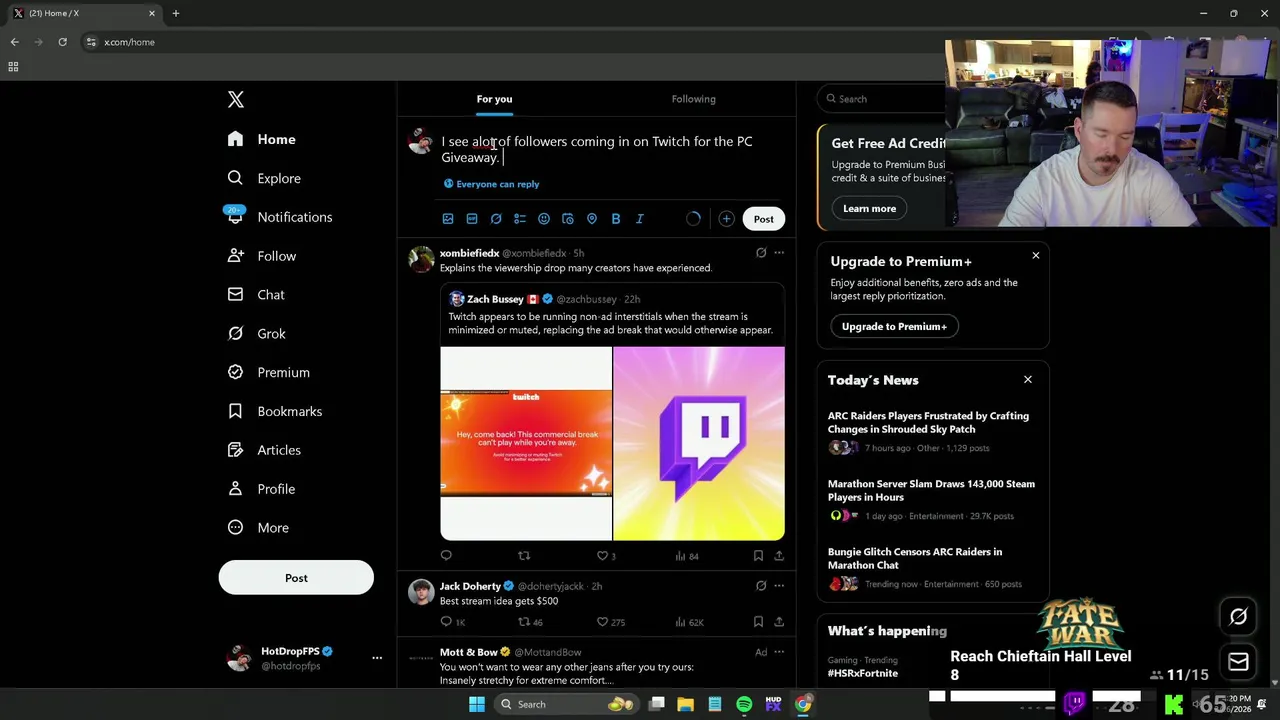The height and width of the screenshot is (720, 1280).
Task: Reload the x.com page
Action: pyautogui.click(x=62, y=42)
